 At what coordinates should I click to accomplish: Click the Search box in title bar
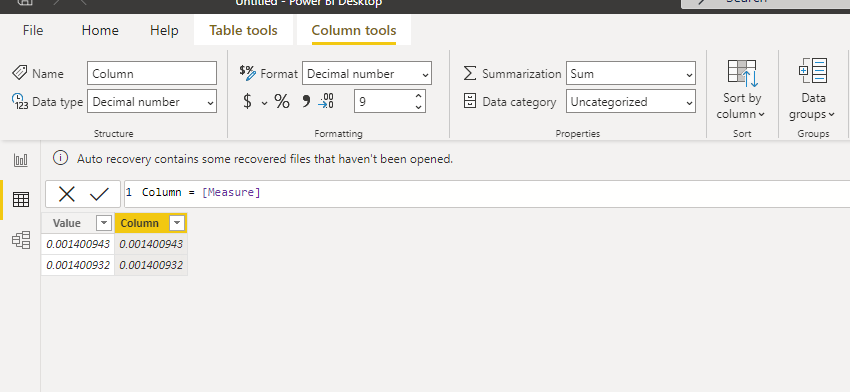765,3
